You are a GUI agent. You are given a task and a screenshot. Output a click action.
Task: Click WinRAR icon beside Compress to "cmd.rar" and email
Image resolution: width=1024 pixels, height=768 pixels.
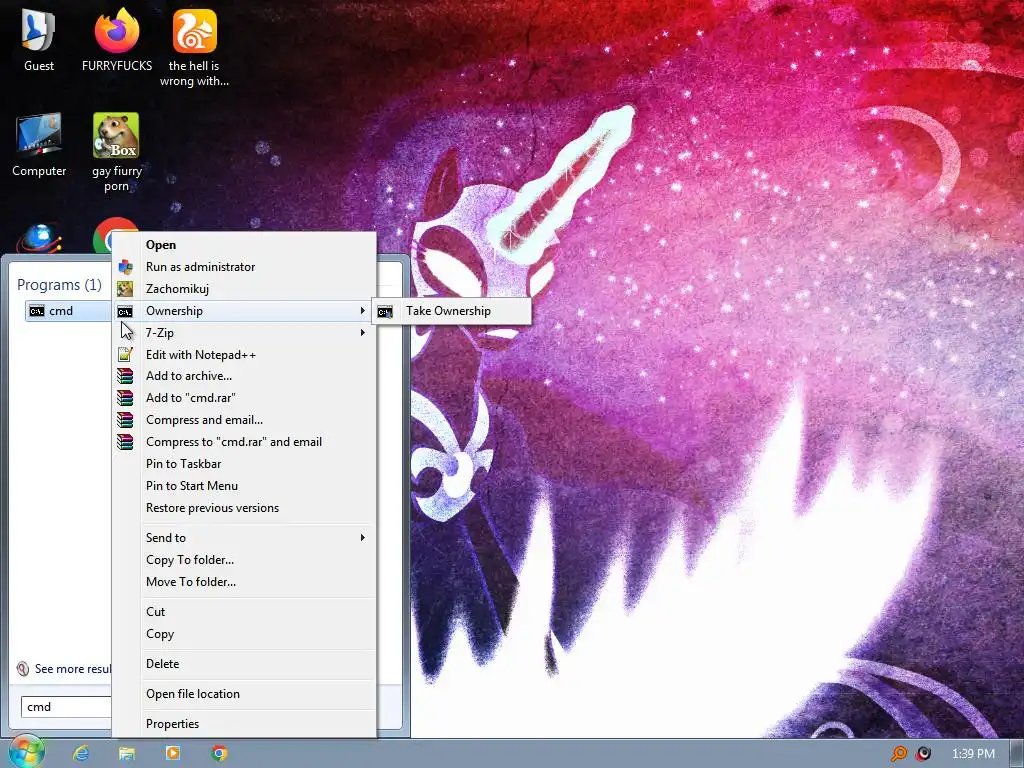125,442
